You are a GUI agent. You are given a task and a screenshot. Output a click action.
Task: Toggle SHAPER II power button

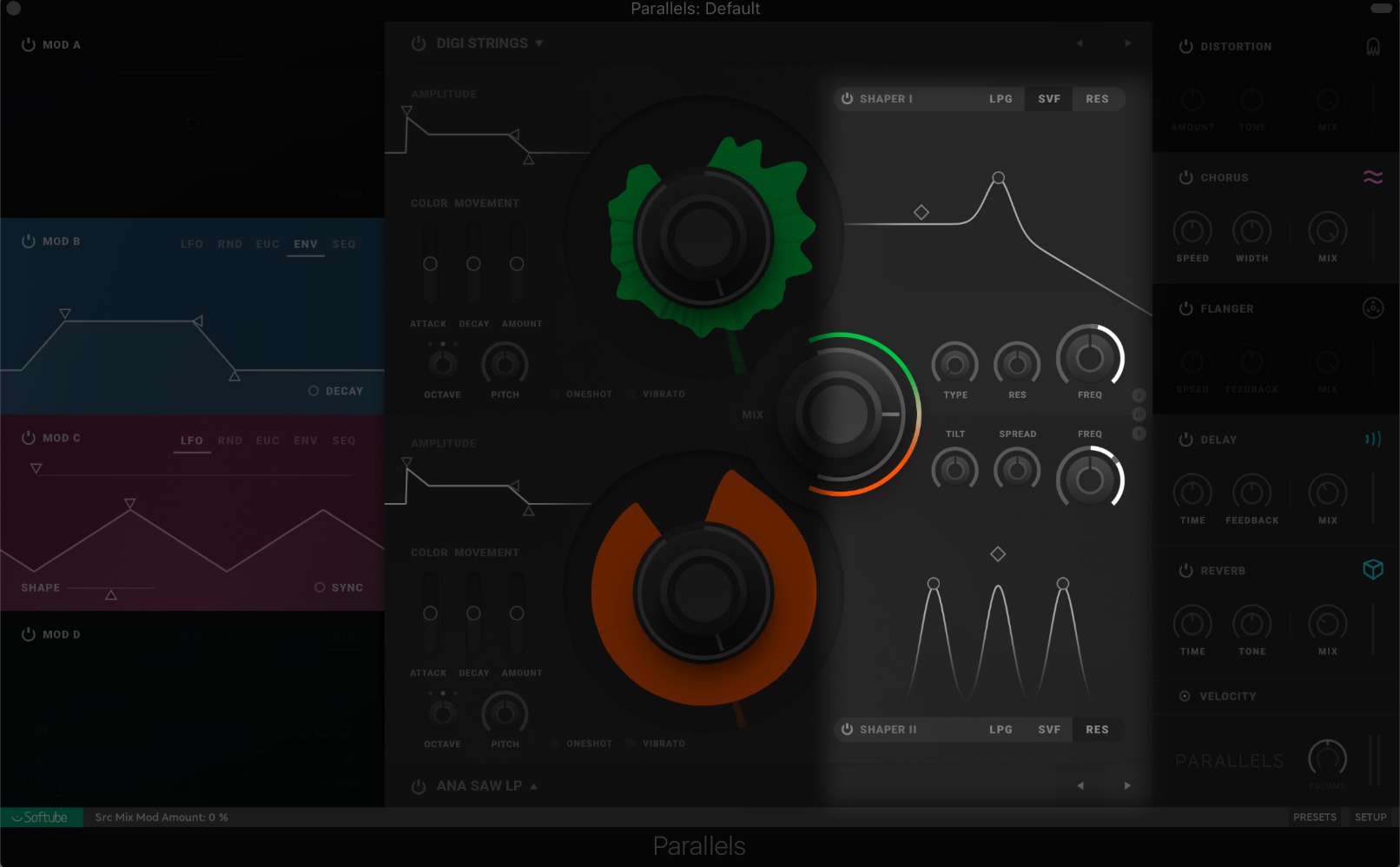(848, 730)
